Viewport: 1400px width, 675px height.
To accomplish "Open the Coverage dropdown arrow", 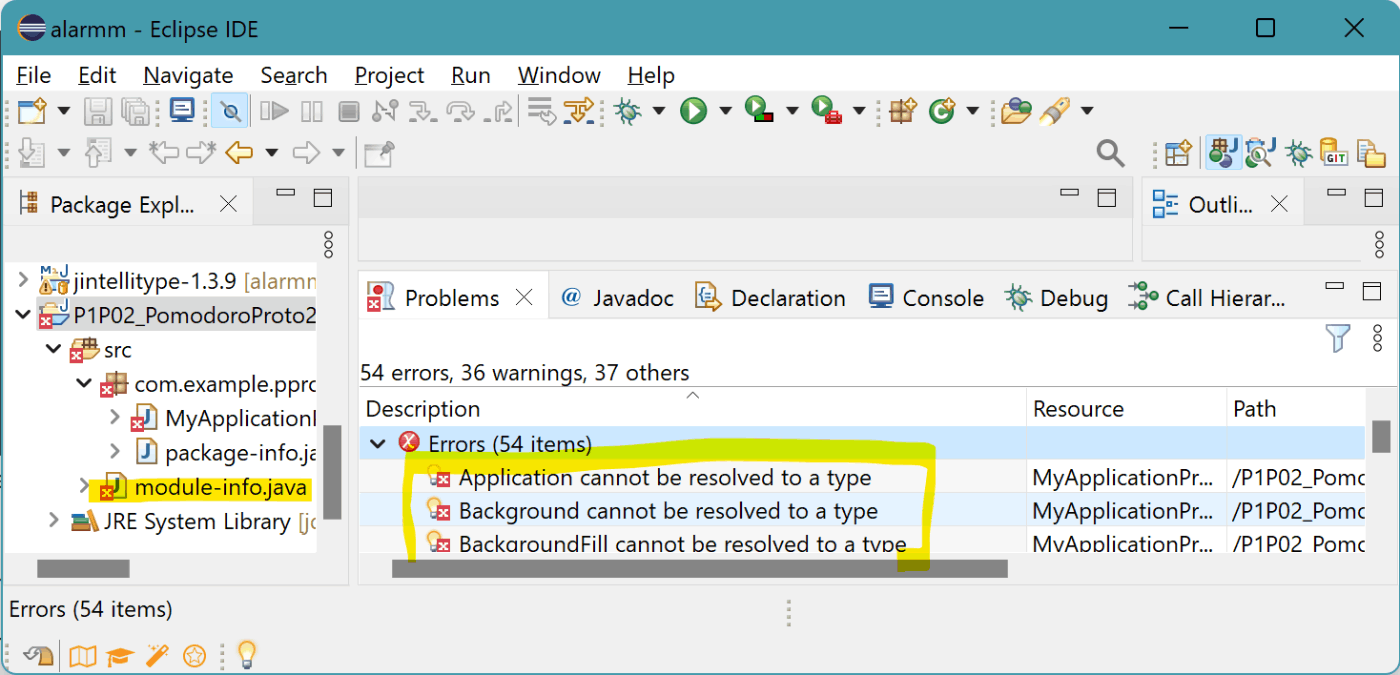I will pyautogui.click(x=792, y=110).
